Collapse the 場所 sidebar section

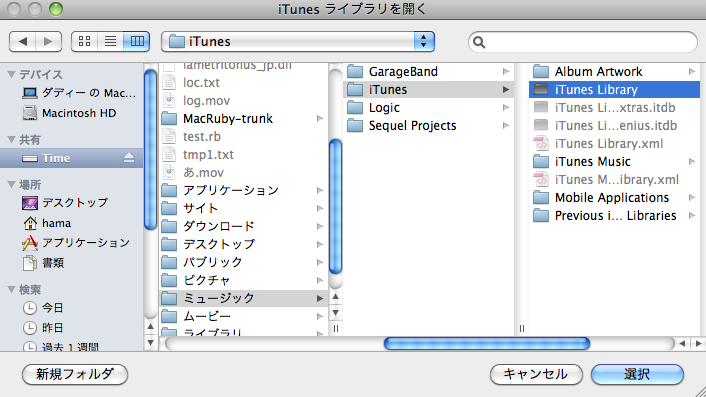pos(12,184)
